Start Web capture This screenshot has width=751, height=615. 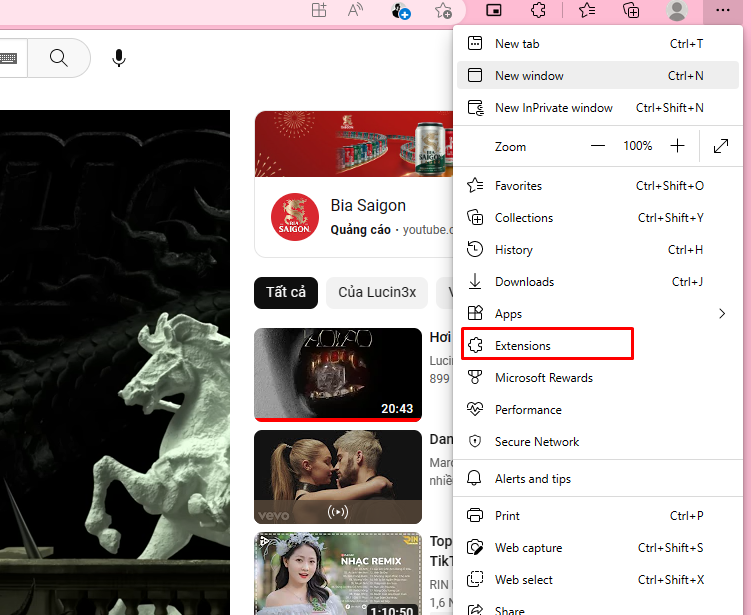coord(598,547)
